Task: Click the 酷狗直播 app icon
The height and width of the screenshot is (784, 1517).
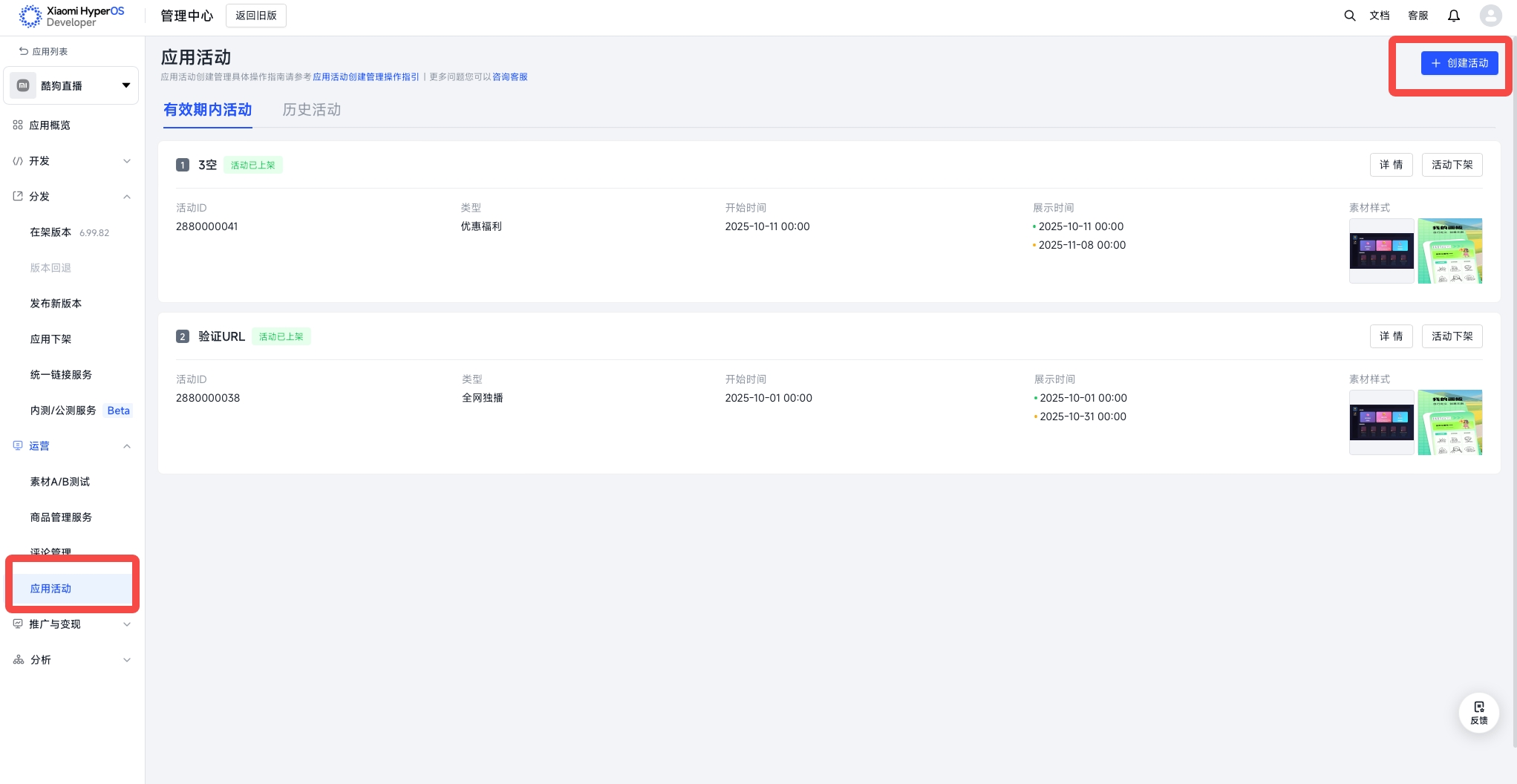Action: [23, 85]
